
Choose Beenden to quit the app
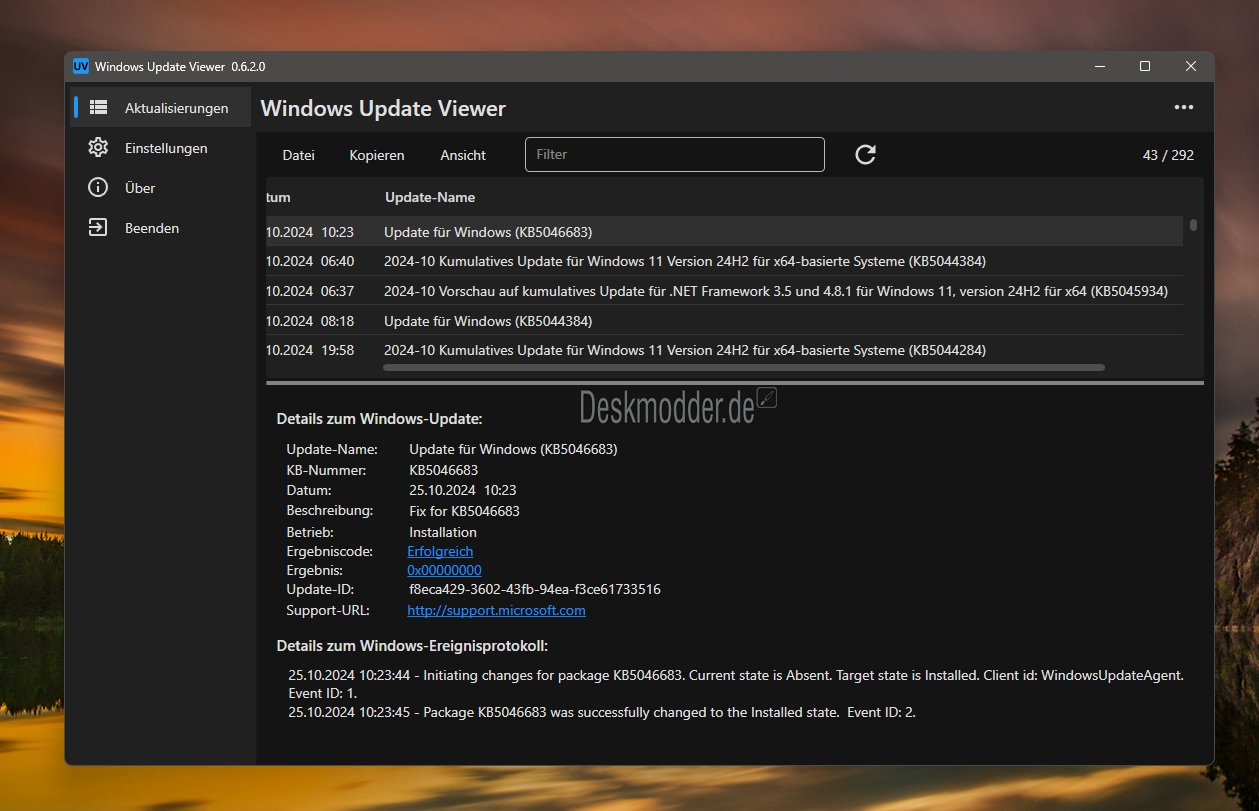162,228
